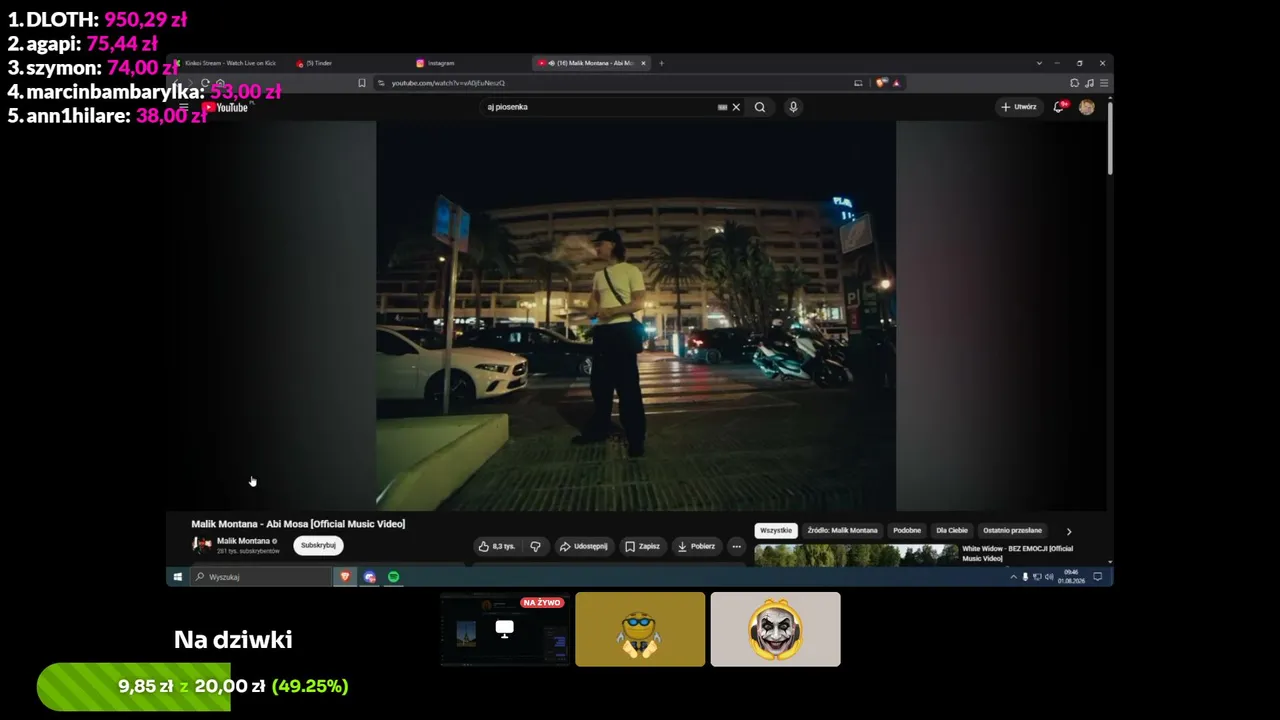This screenshot has height=720, width=1280.
Task: Select the Źródło: Malik Montana chip
Action: [842, 531]
